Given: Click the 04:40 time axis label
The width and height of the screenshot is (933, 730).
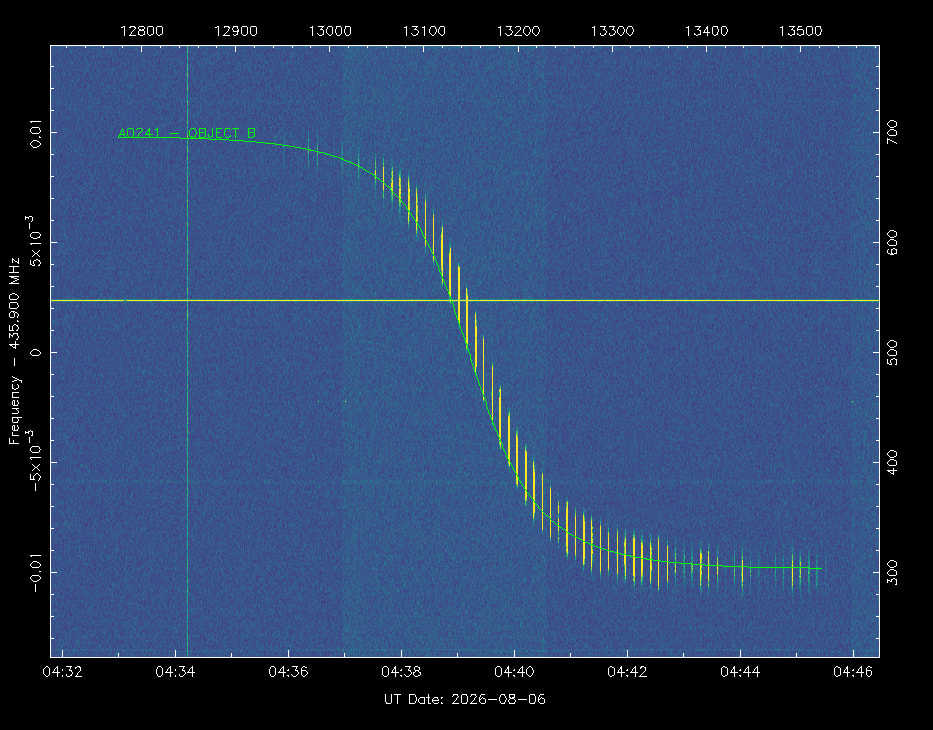Looking at the screenshot, I should [514, 672].
